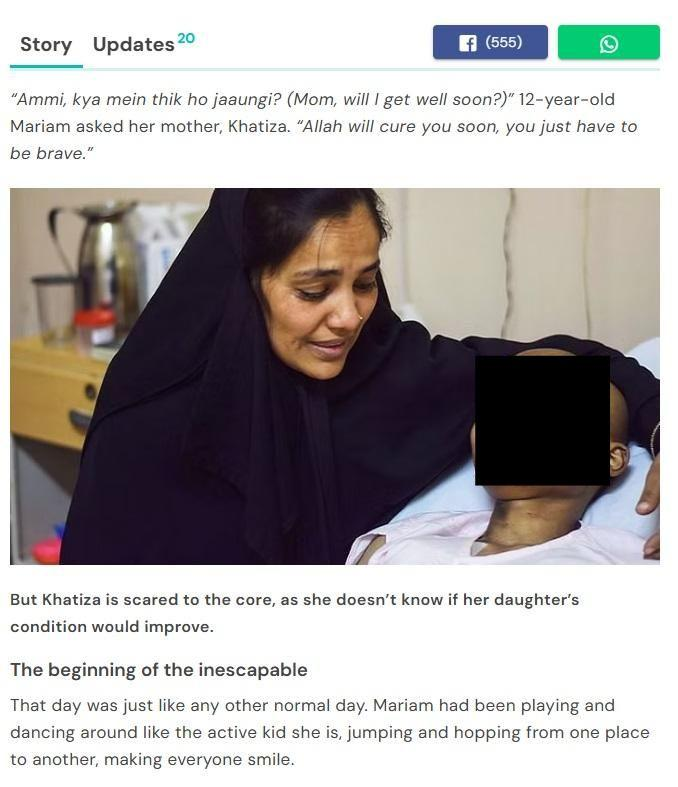
Task: Click the Facebook logo icon
Action: point(467,43)
